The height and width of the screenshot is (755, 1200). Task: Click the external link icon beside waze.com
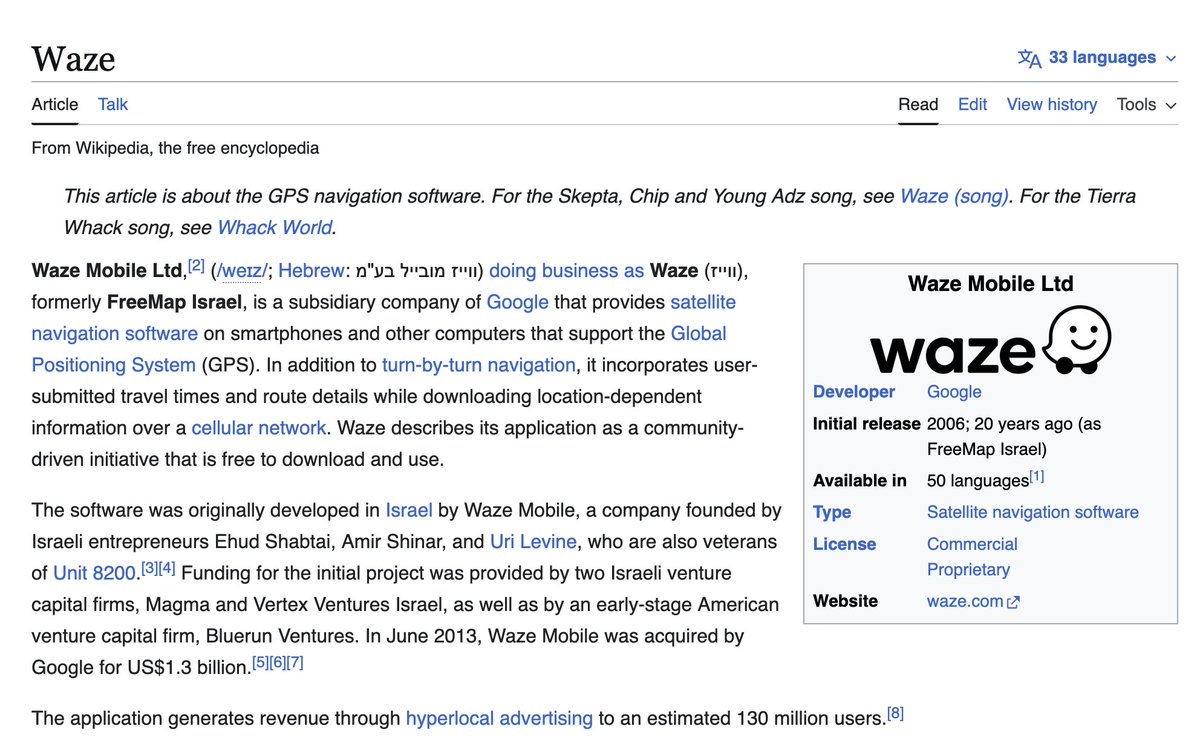(x=1015, y=601)
